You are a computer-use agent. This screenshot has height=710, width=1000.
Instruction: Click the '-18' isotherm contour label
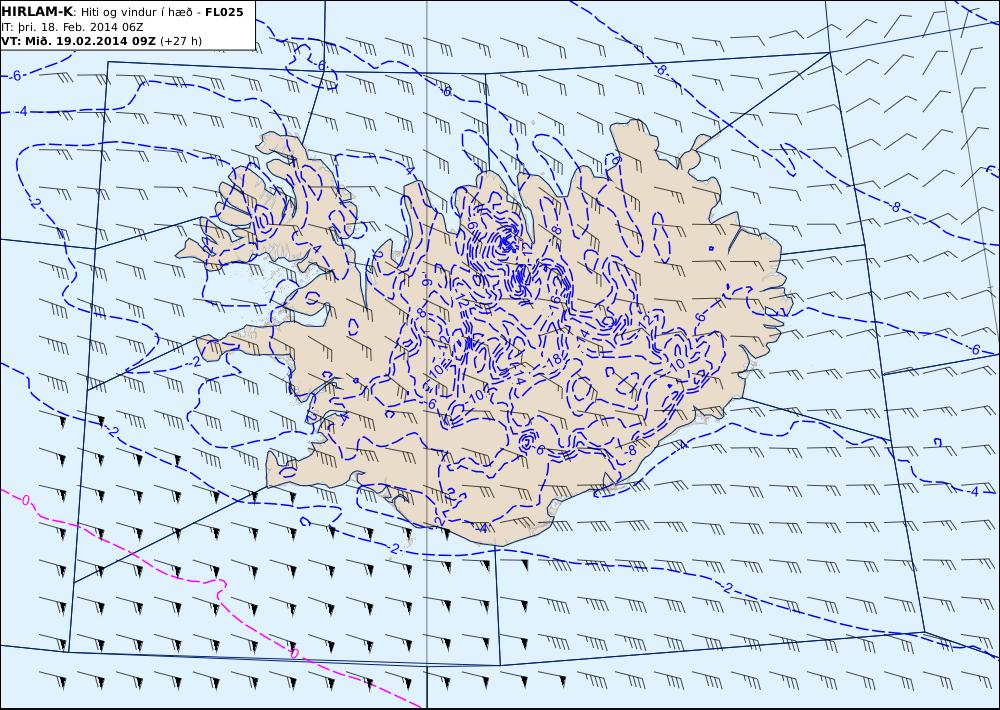click(554, 360)
